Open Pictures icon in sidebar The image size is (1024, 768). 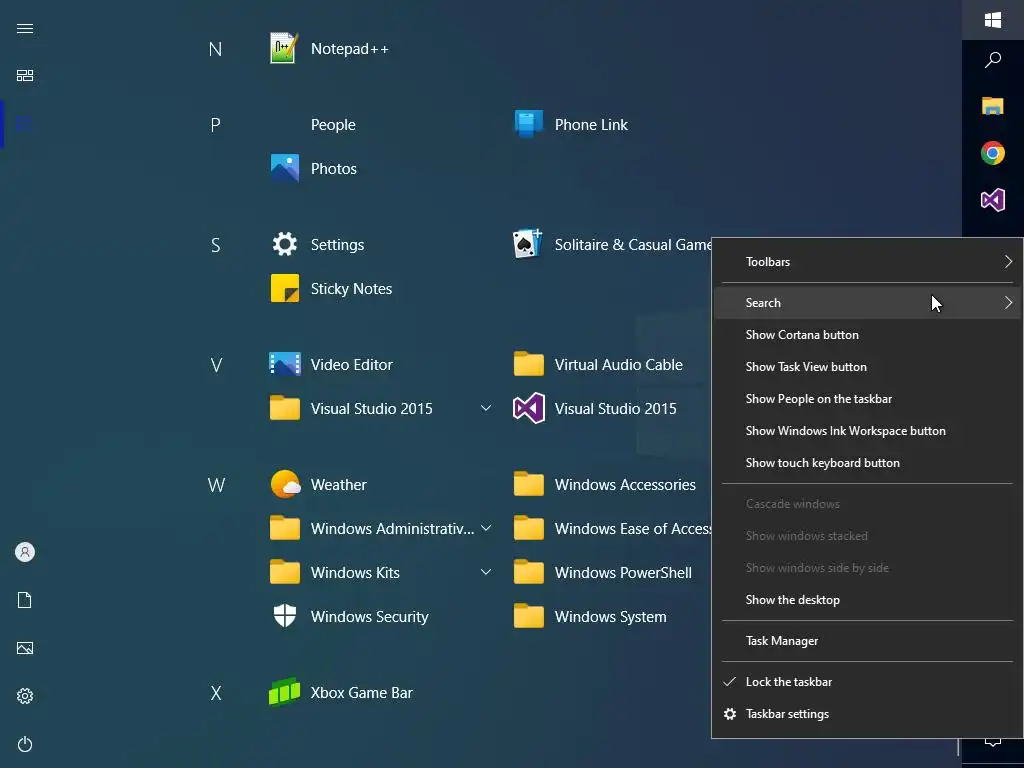click(25, 648)
